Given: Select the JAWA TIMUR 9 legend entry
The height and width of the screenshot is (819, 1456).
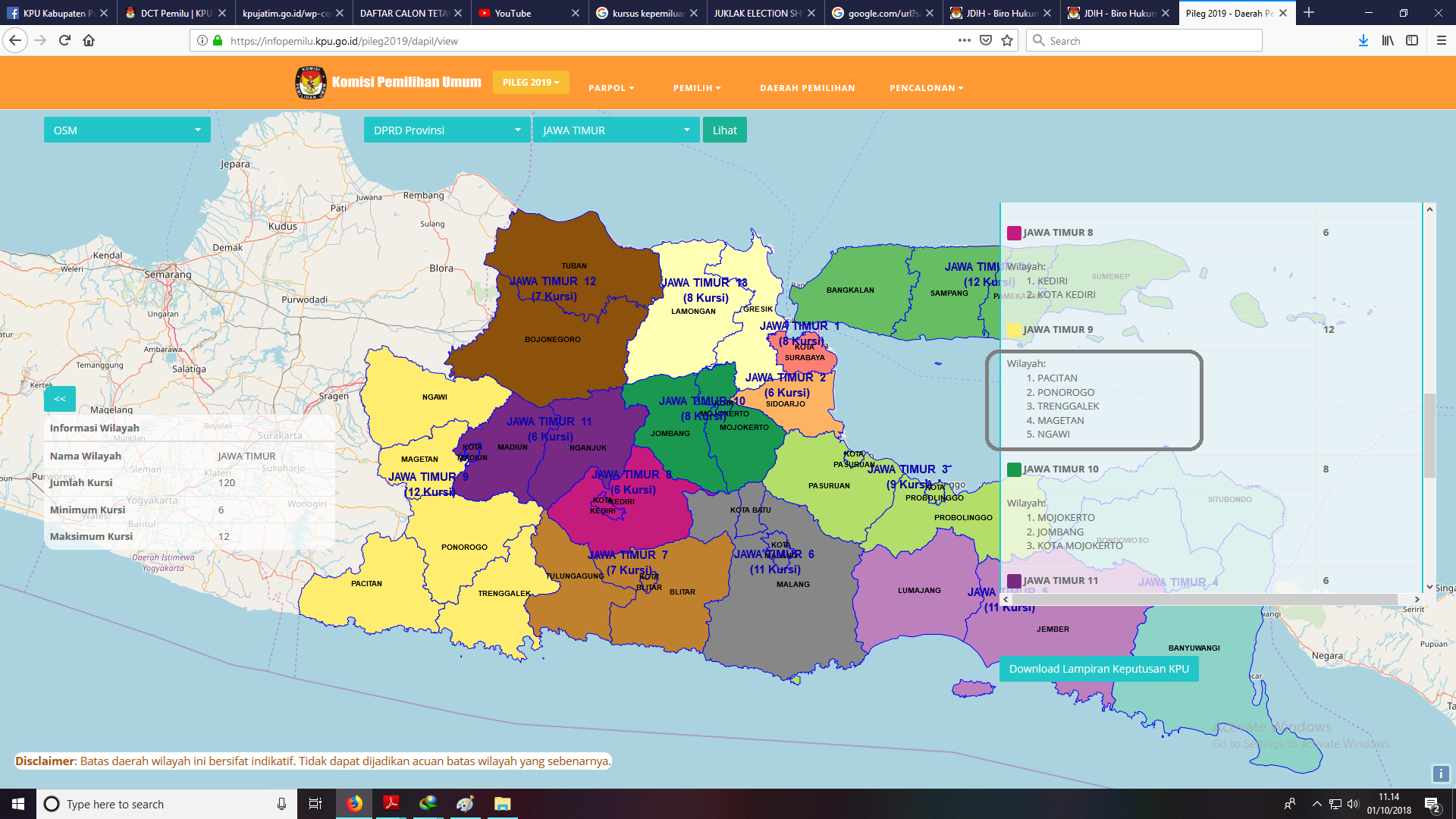Looking at the screenshot, I should (x=1058, y=330).
